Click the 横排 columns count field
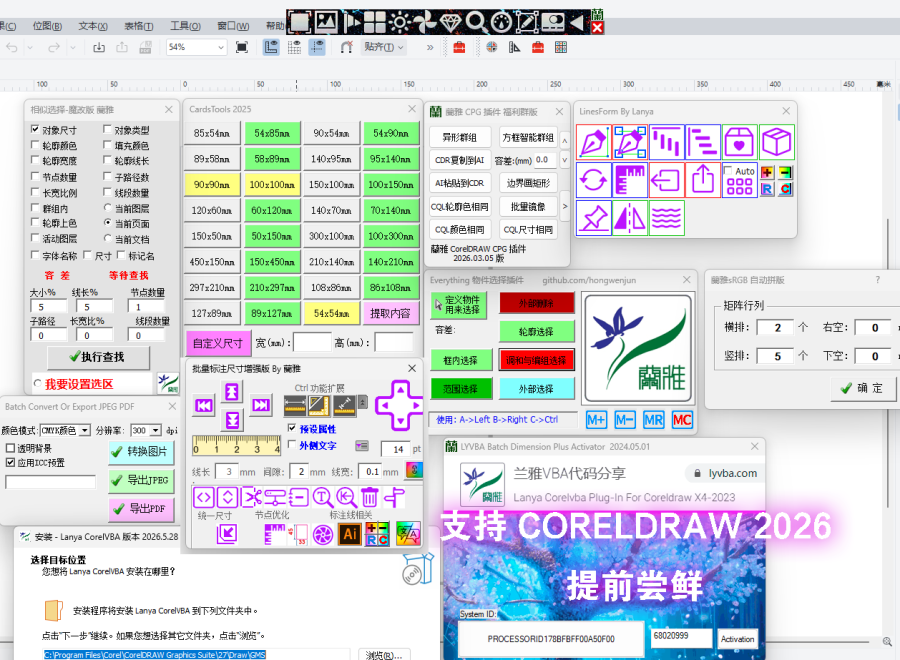 [775, 327]
